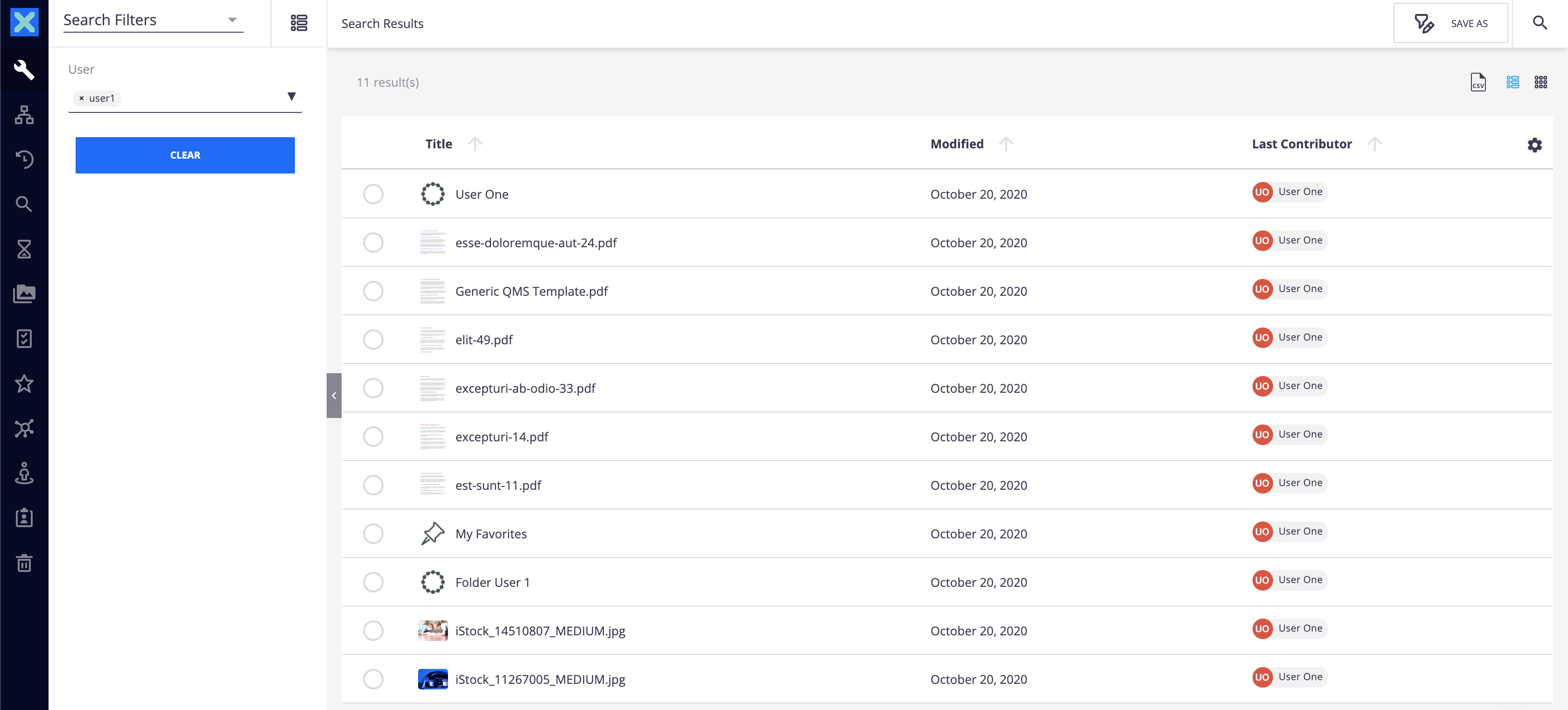
Task: Click My Favorites pin icon
Action: (433, 534)
